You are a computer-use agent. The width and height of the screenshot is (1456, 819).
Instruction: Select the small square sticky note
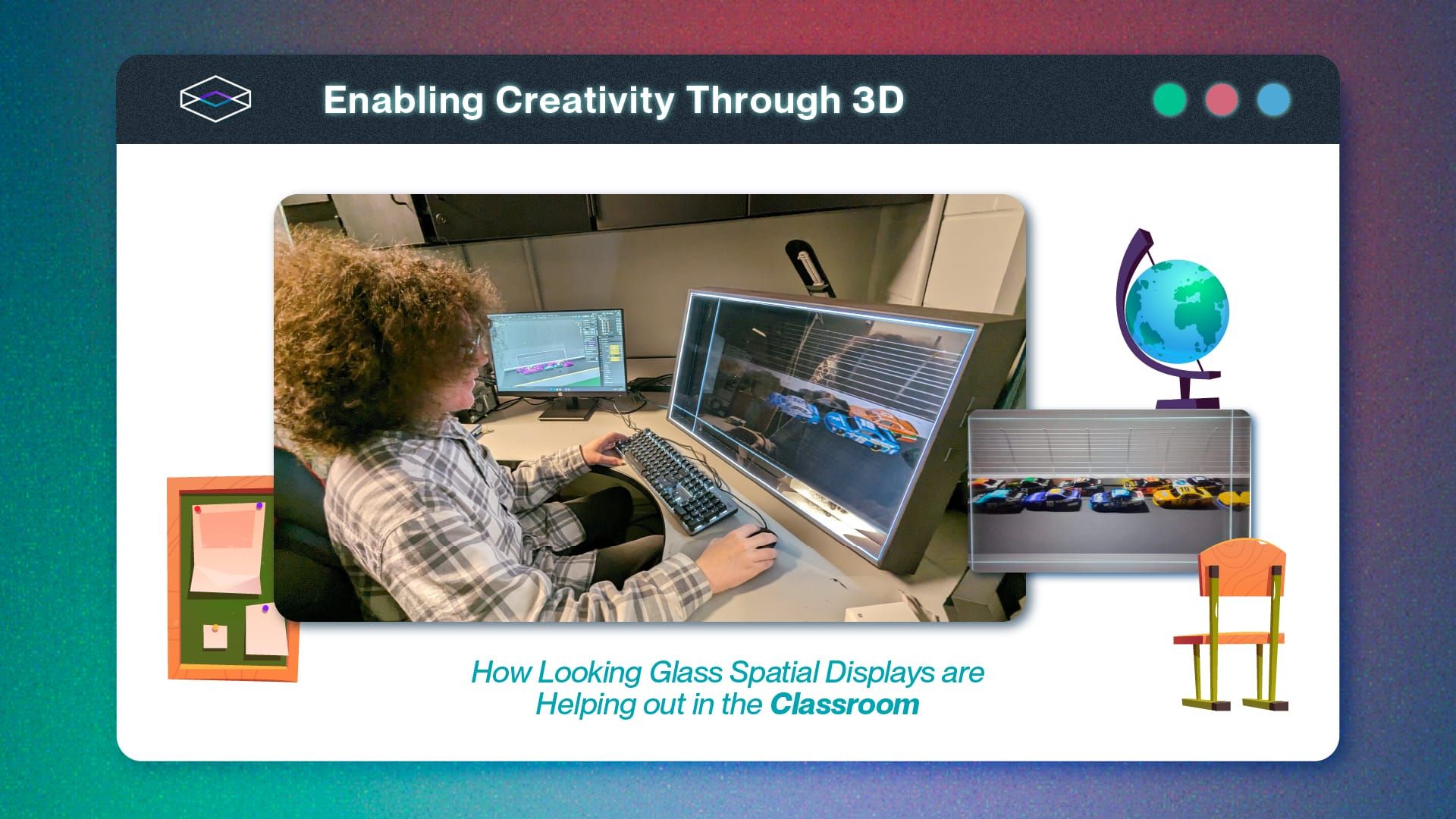pos(216,639)
